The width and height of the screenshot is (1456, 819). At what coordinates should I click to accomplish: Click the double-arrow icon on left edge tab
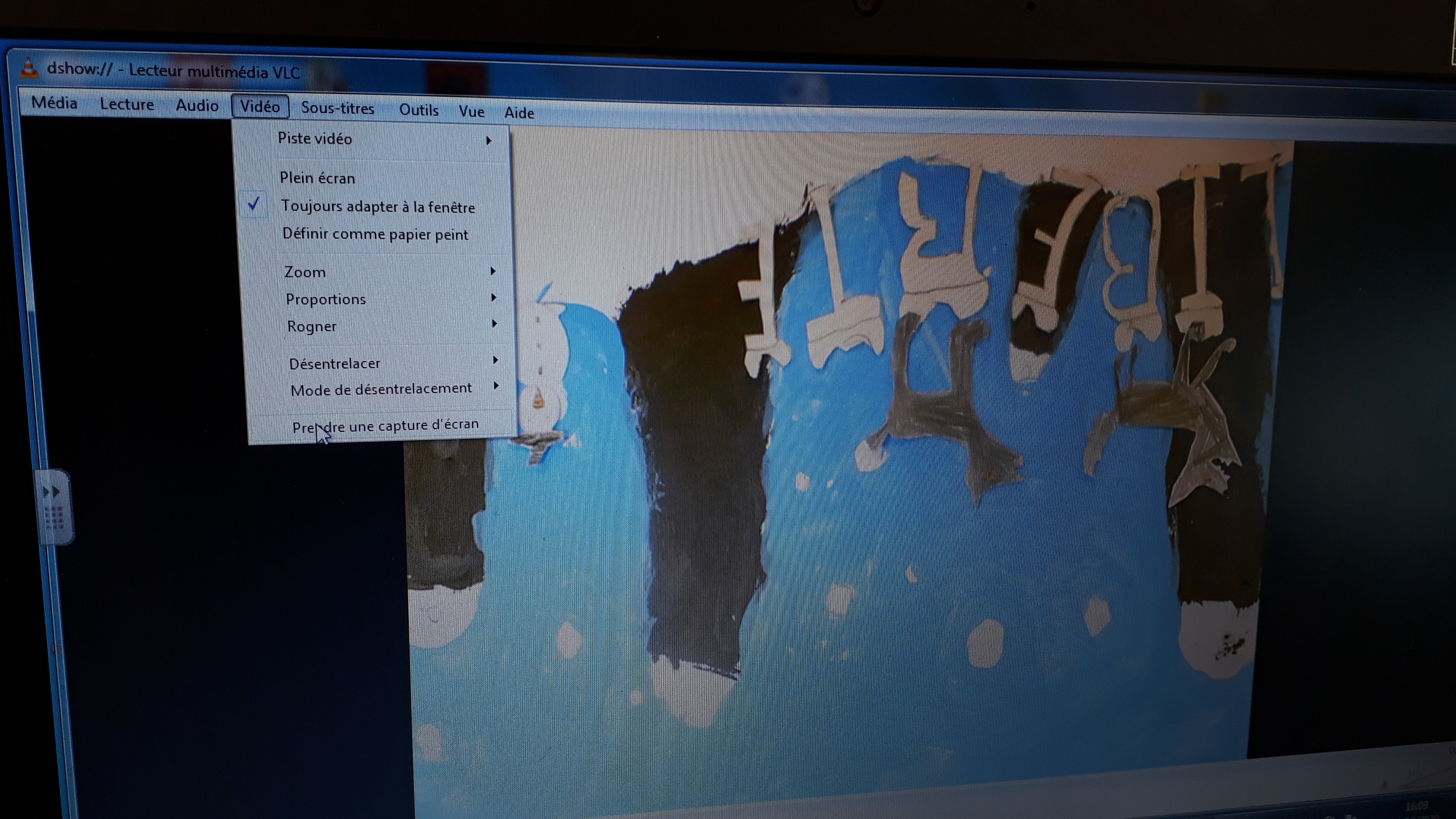pos(51,491)
